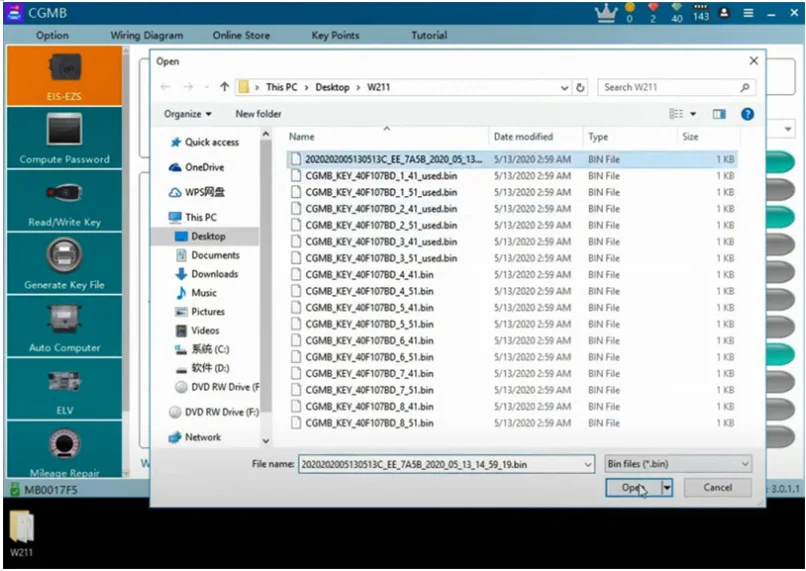Refresh the W211 folder view
Screen dimensions: 806x571
[580, 87]
